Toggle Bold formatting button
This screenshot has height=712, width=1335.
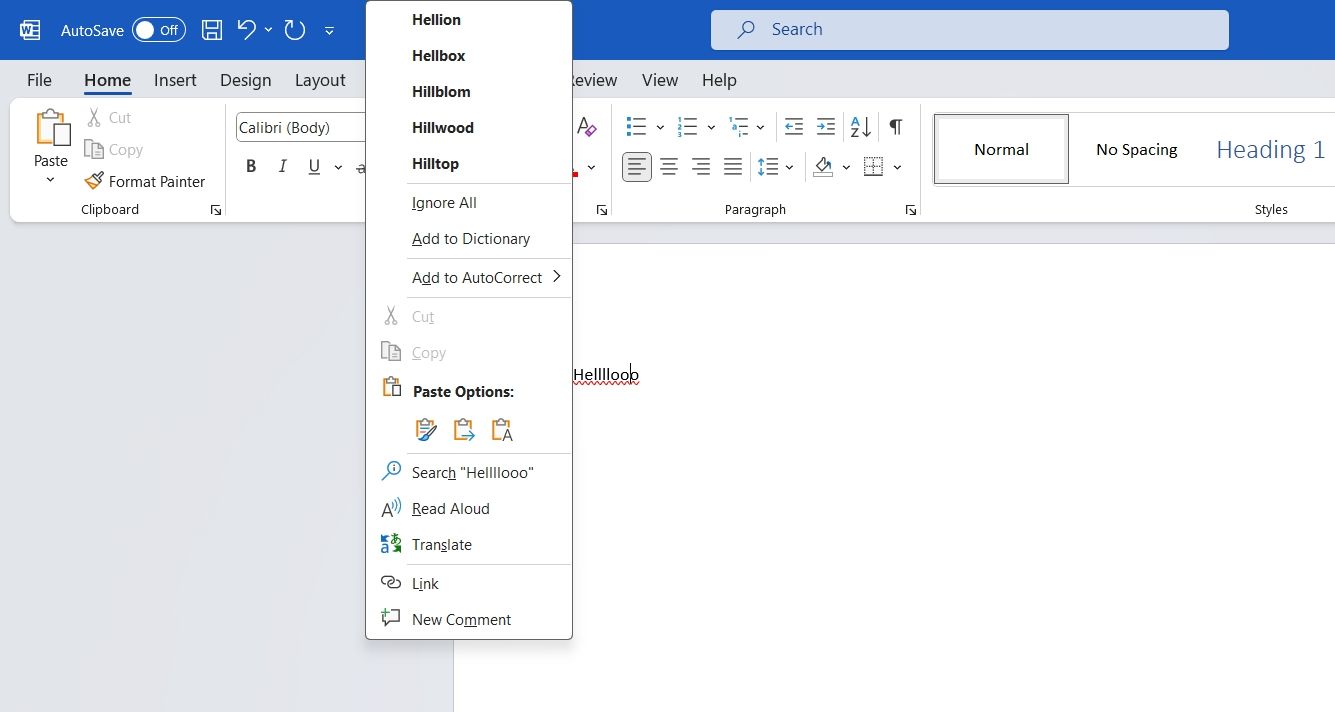(x=251, y=167)
